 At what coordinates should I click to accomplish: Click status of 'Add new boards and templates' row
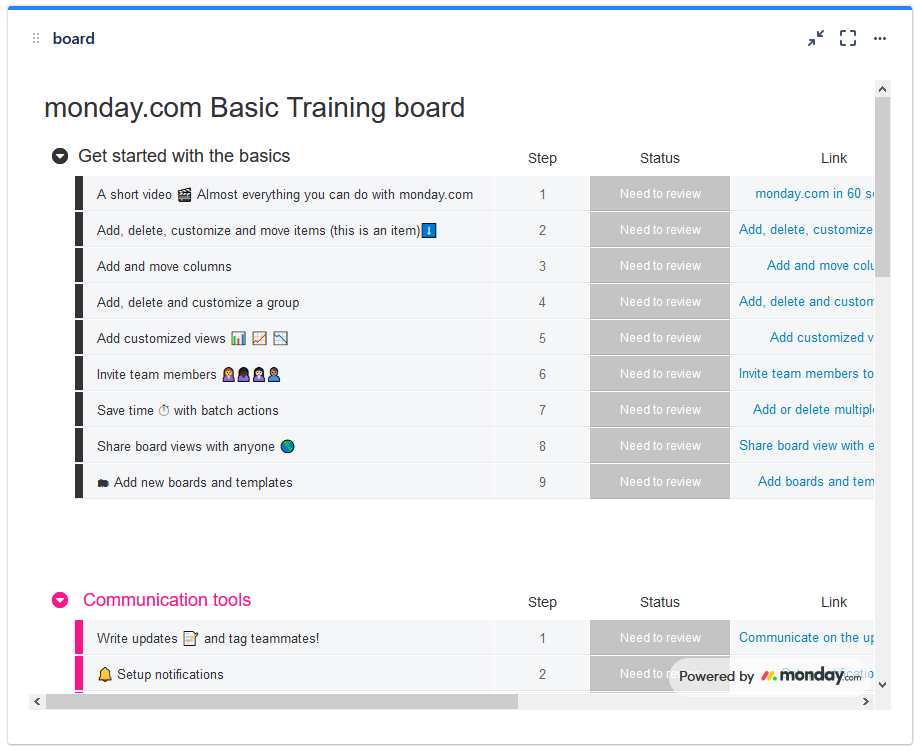(x=660, y=482)
